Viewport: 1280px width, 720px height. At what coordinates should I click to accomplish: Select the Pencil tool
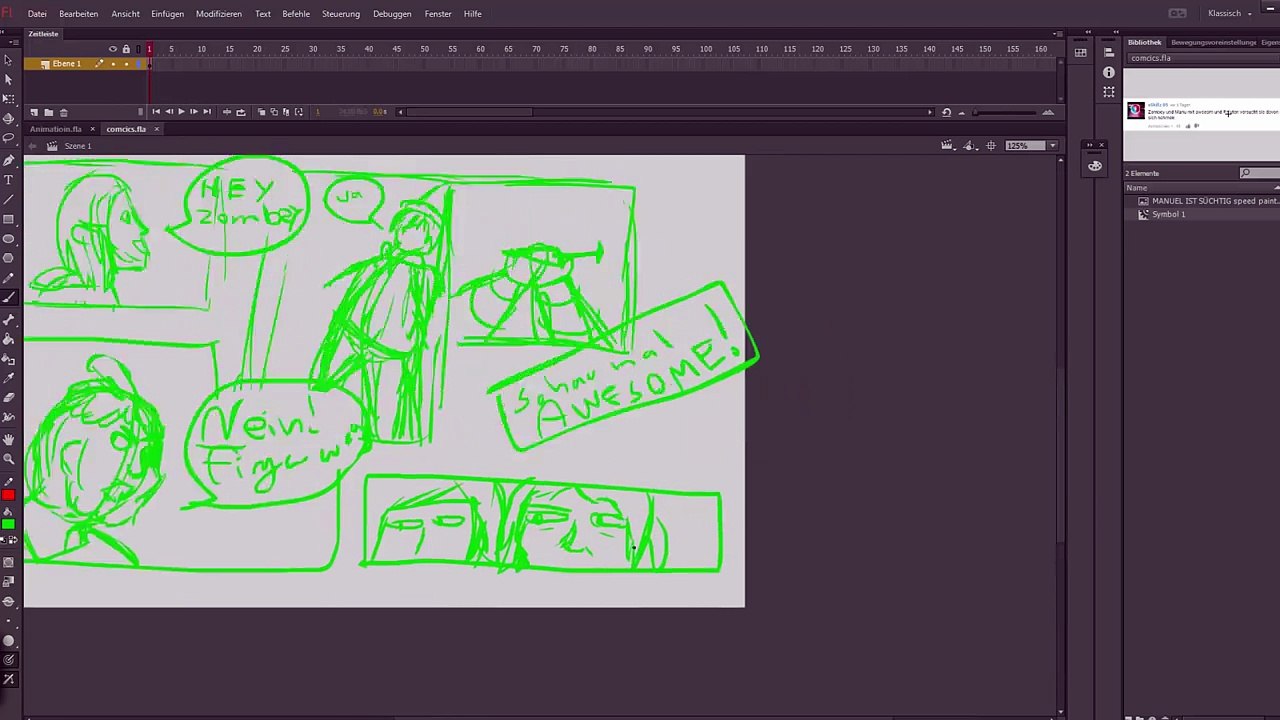[x=8, y=279]
